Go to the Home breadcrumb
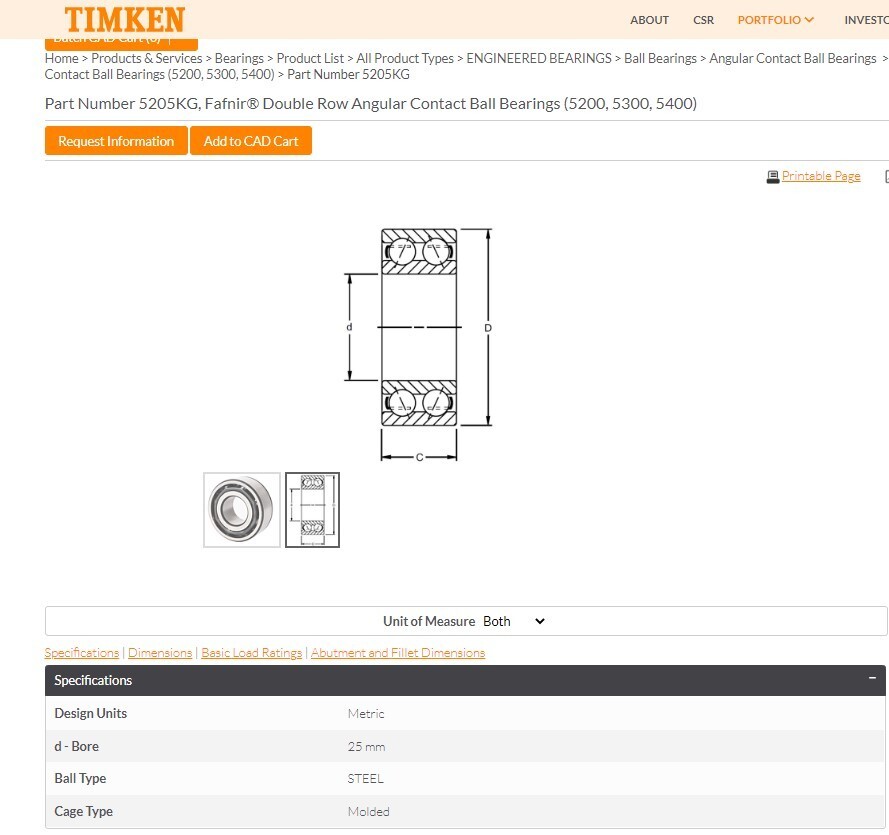 61,58
